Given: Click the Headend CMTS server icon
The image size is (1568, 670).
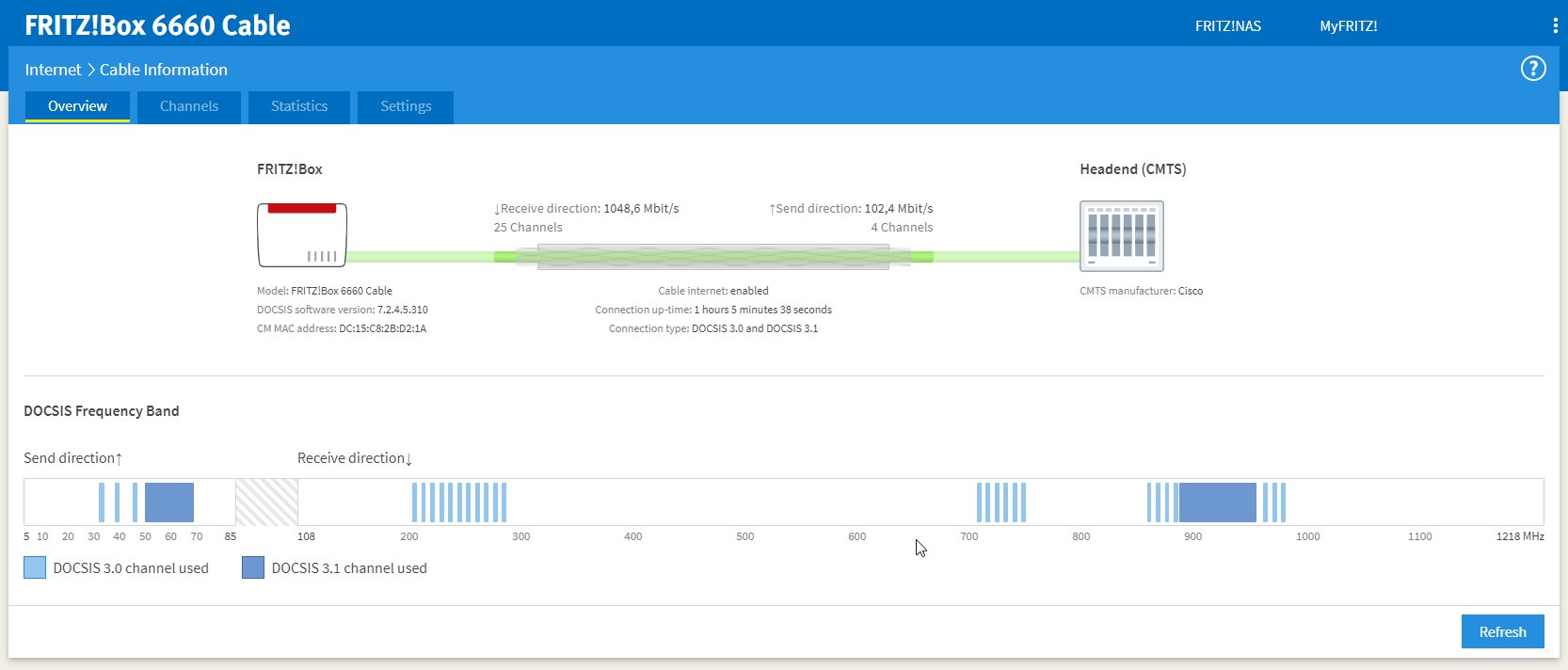Looking at the screenshot, I should tap(1121, 236).
